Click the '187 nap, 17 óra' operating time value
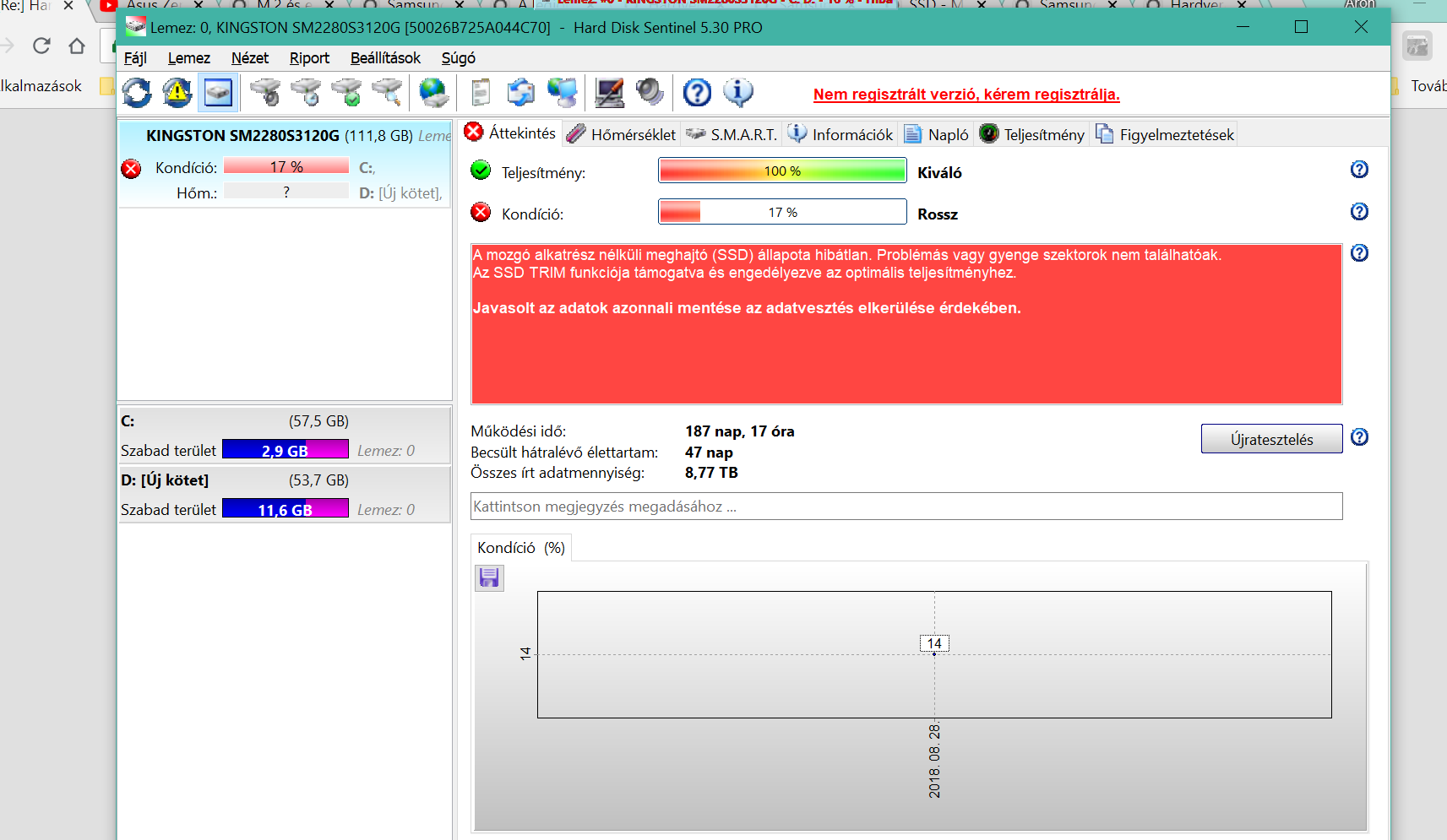 click(740, 431)
